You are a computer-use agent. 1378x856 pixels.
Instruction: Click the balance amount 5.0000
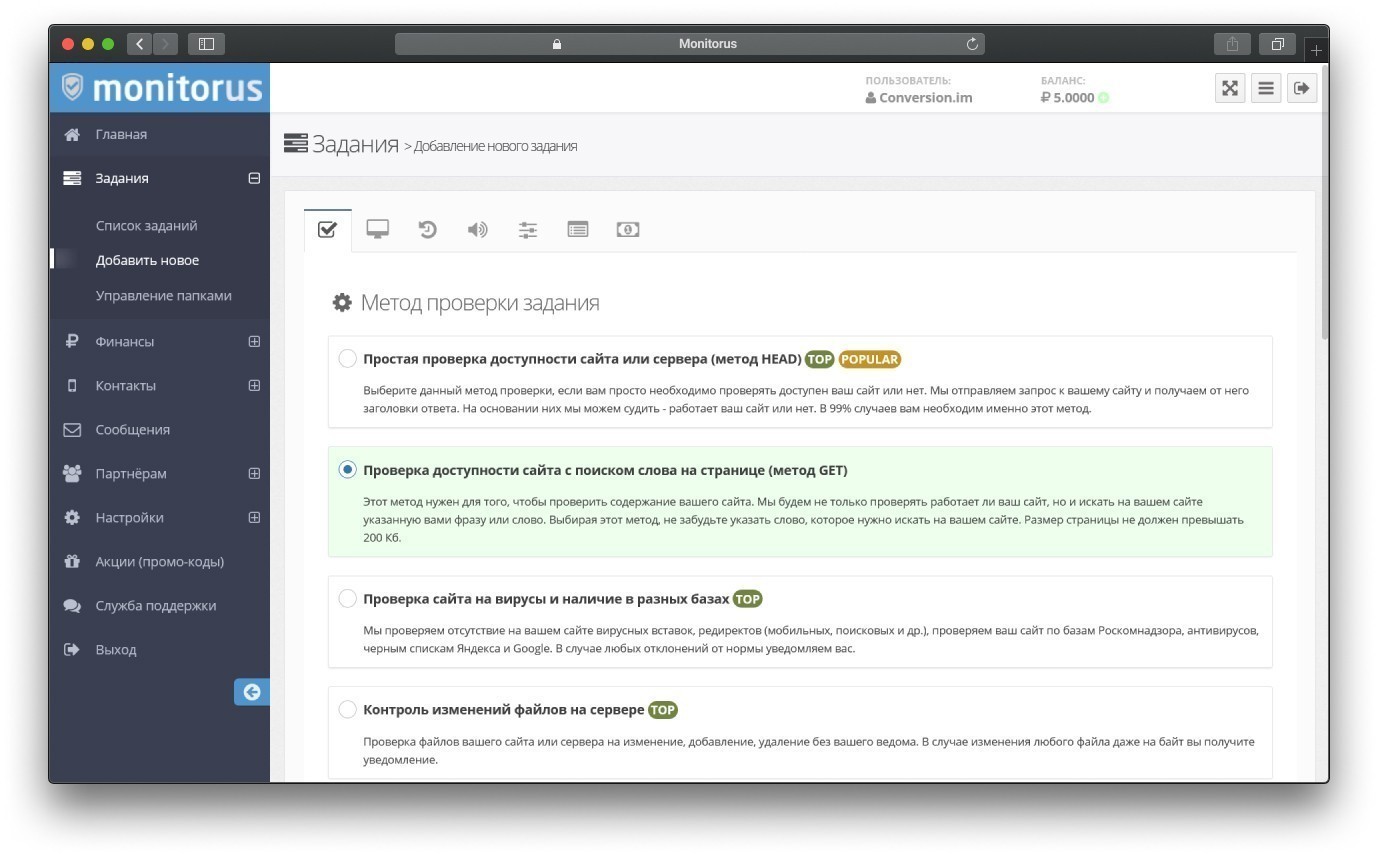1074,98
